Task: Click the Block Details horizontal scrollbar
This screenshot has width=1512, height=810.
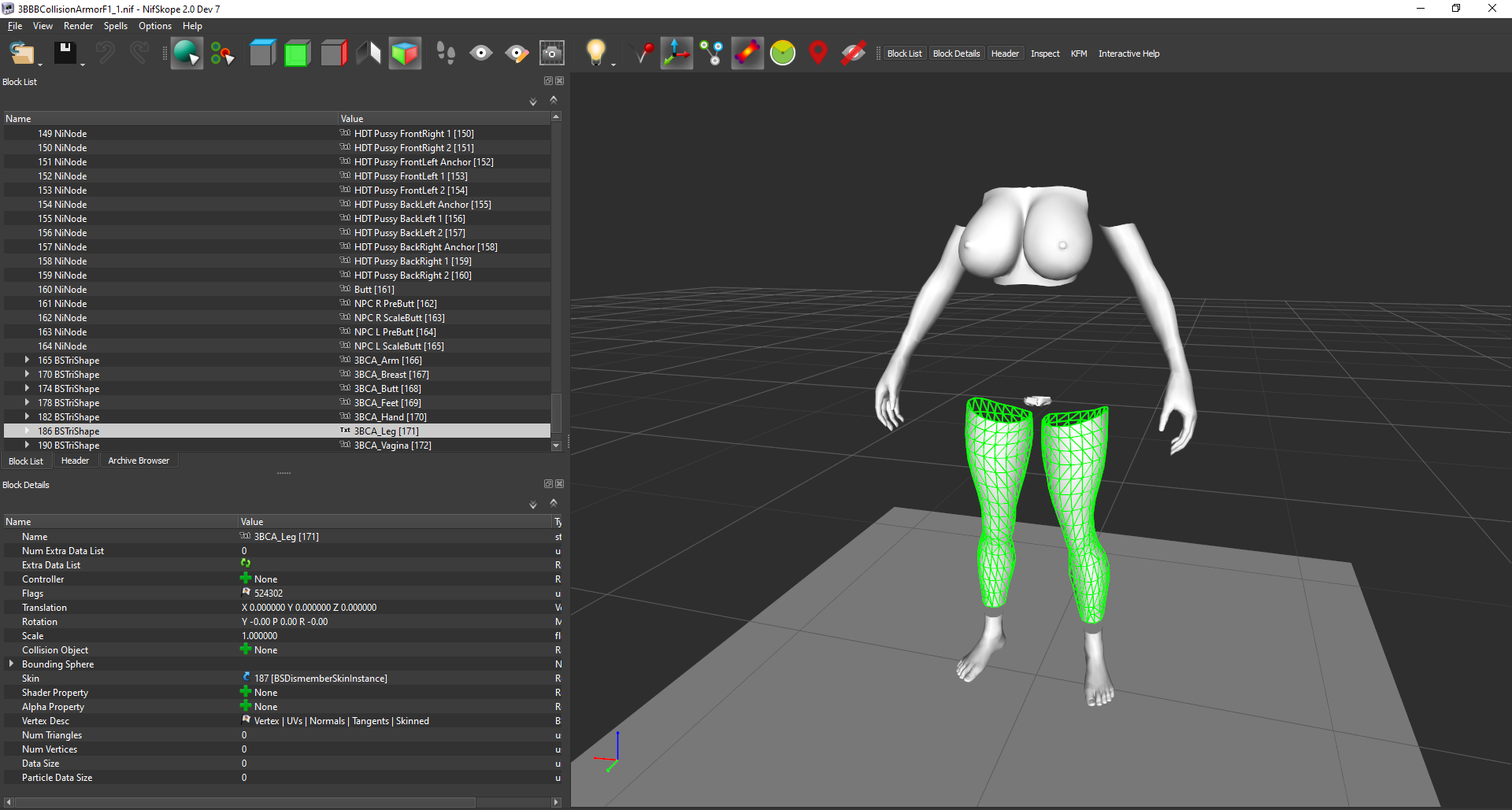Action: 245,802
